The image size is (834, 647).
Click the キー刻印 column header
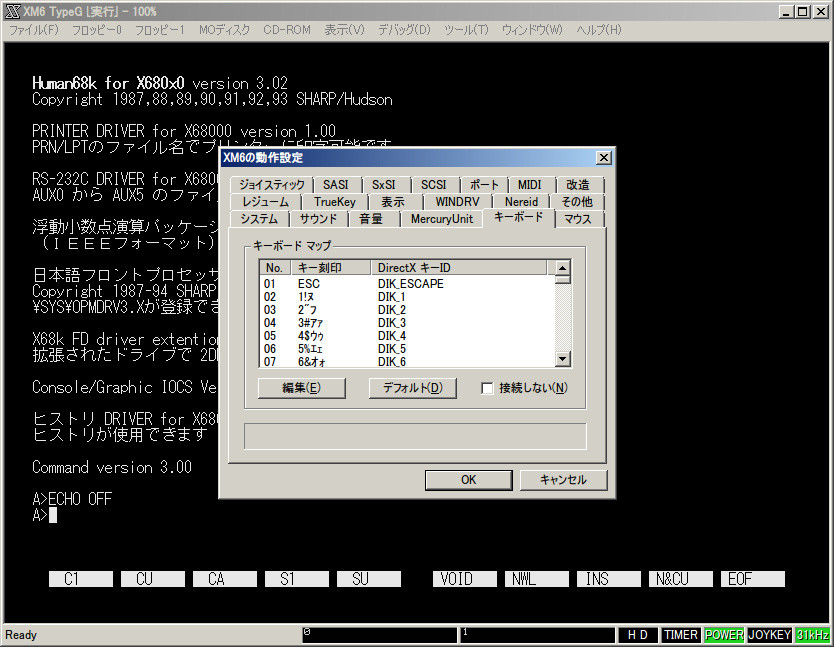(330, 268)
